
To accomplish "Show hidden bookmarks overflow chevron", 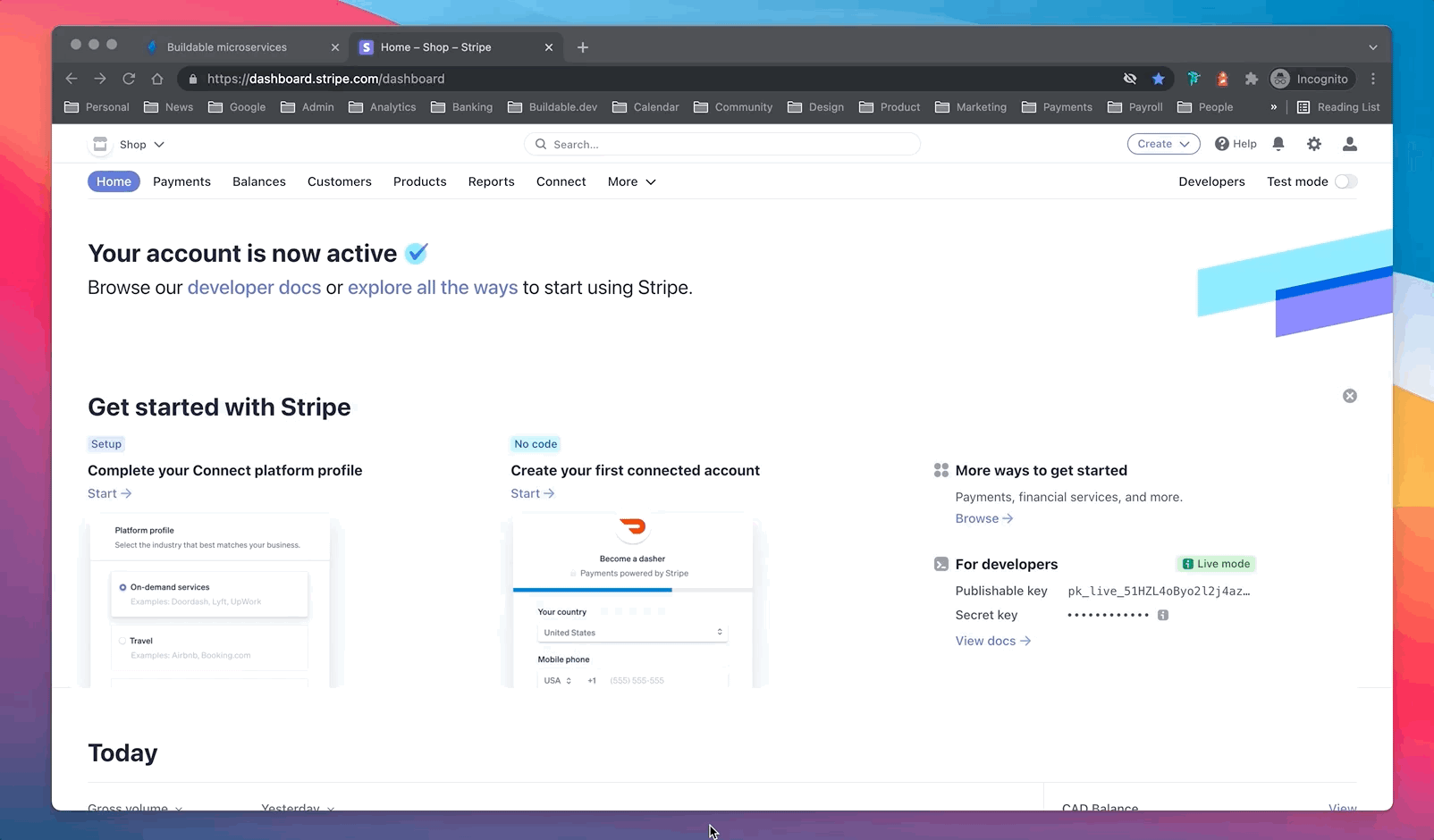I will pos(1273,107).
